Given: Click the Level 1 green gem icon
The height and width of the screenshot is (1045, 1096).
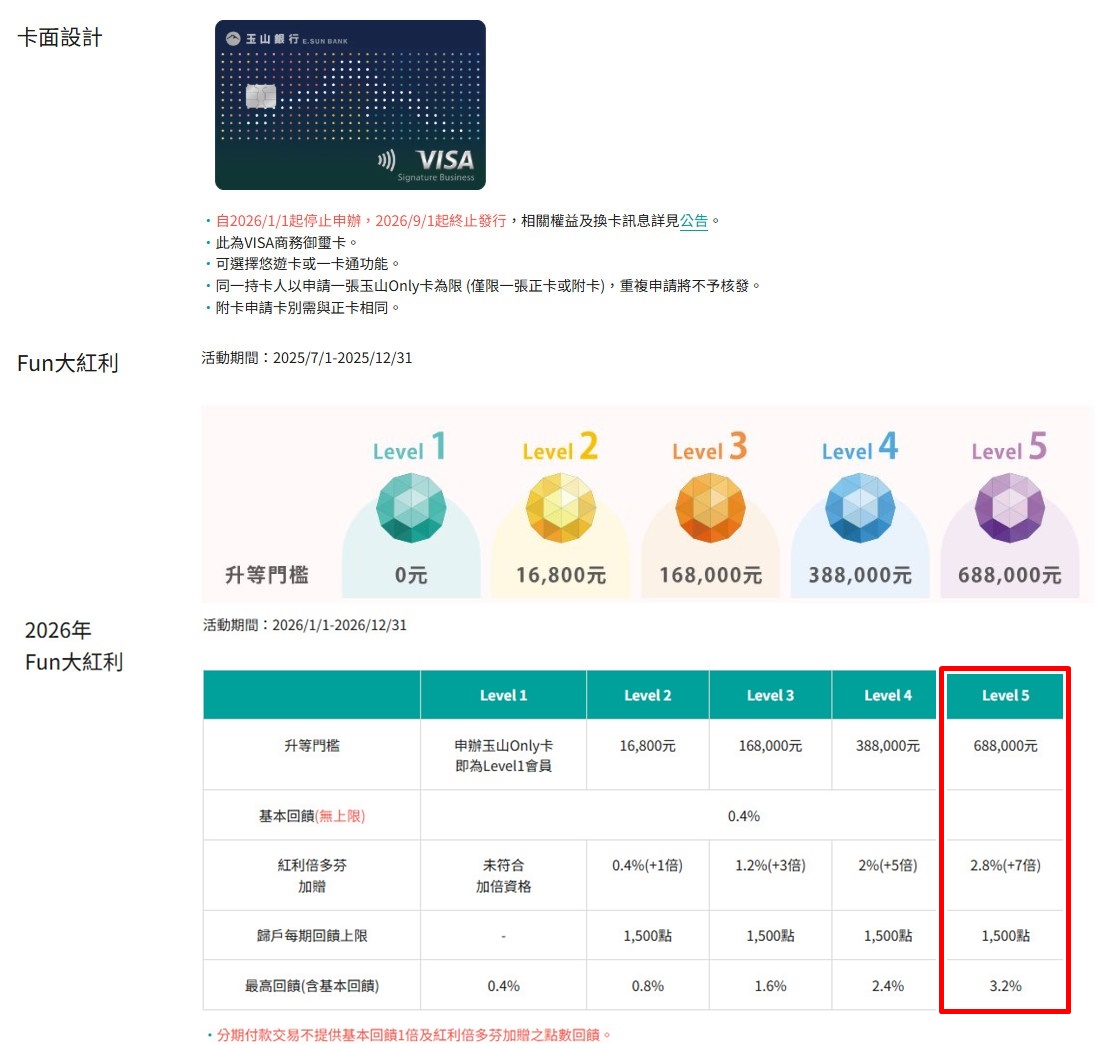Looking at the screenshot, I should (x=411, y=507).
